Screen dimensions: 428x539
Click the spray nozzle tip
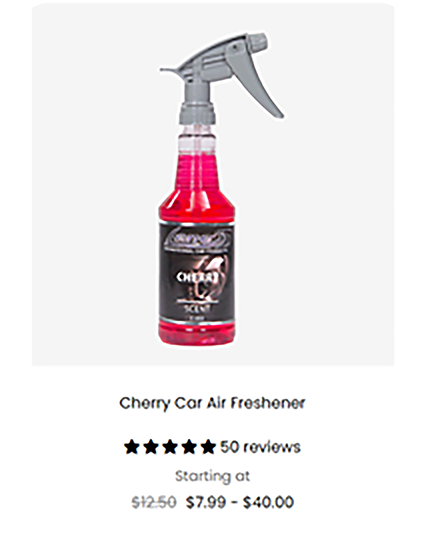coord(166,70)
